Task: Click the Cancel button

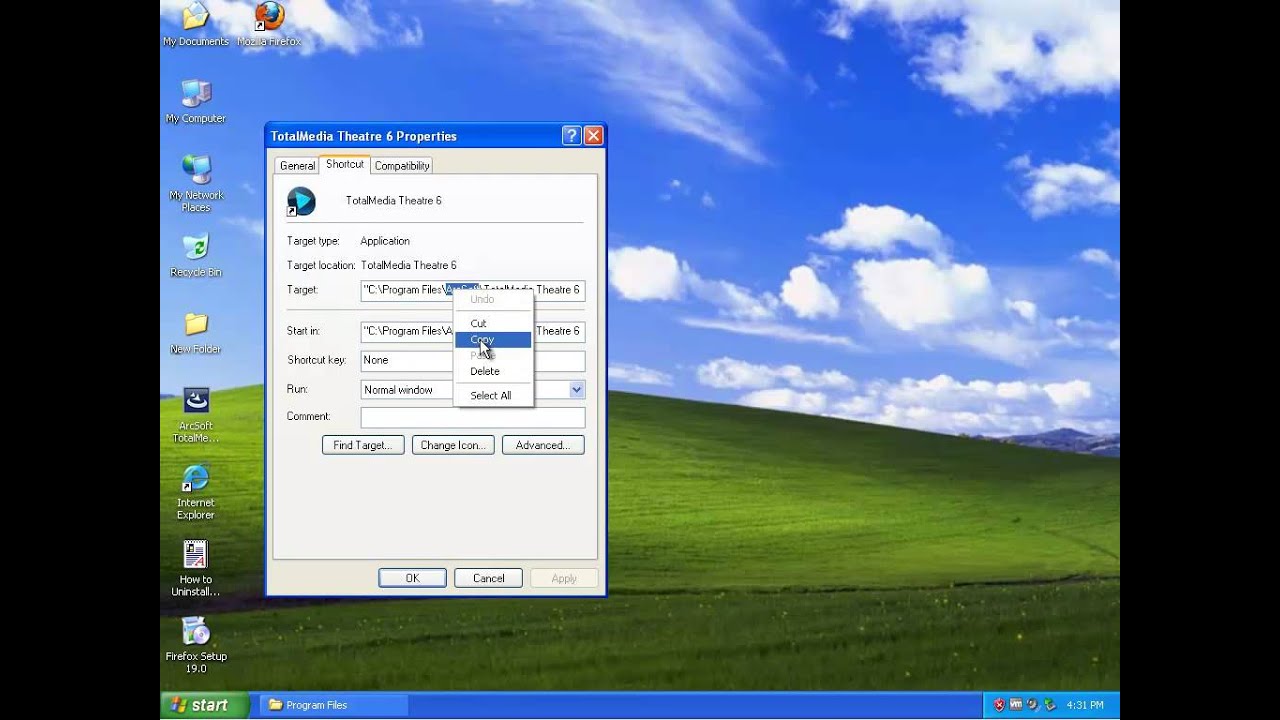Action: (x=488, y=578)
